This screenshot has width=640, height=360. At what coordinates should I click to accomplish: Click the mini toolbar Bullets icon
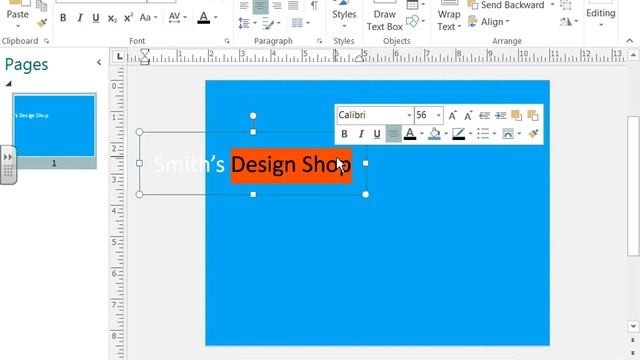(x=483, y=134)
